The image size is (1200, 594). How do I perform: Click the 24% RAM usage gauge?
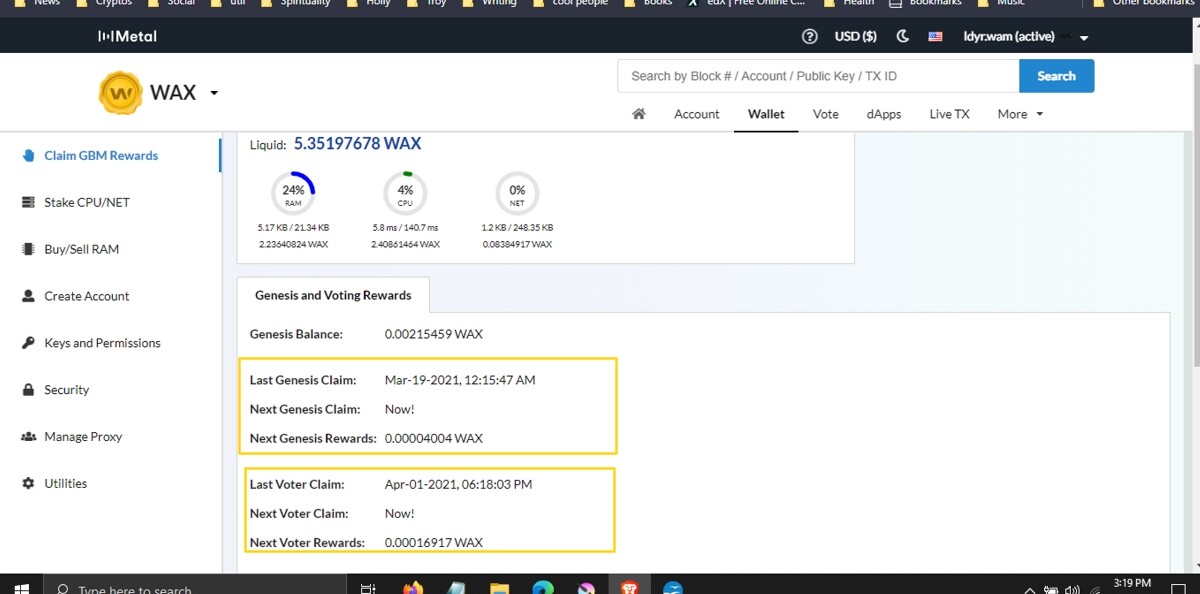click(293, 193)
